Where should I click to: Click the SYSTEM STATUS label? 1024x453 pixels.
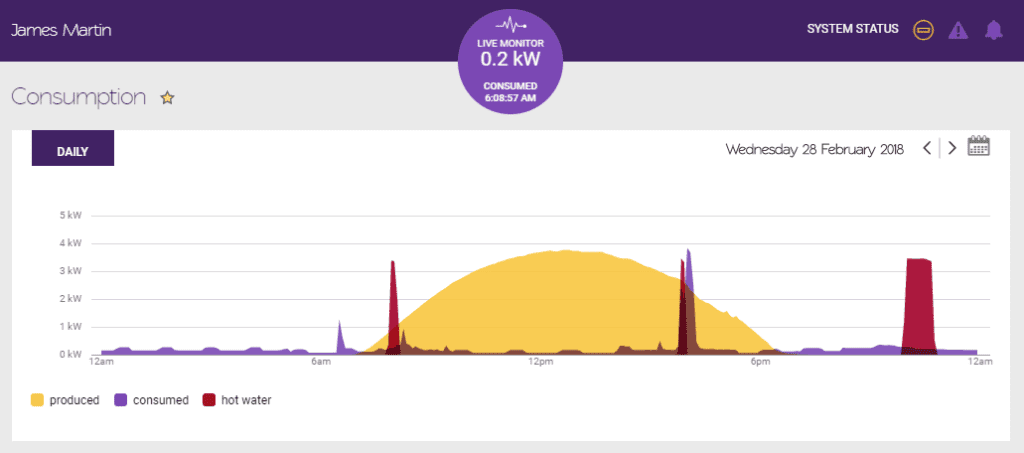852,29
